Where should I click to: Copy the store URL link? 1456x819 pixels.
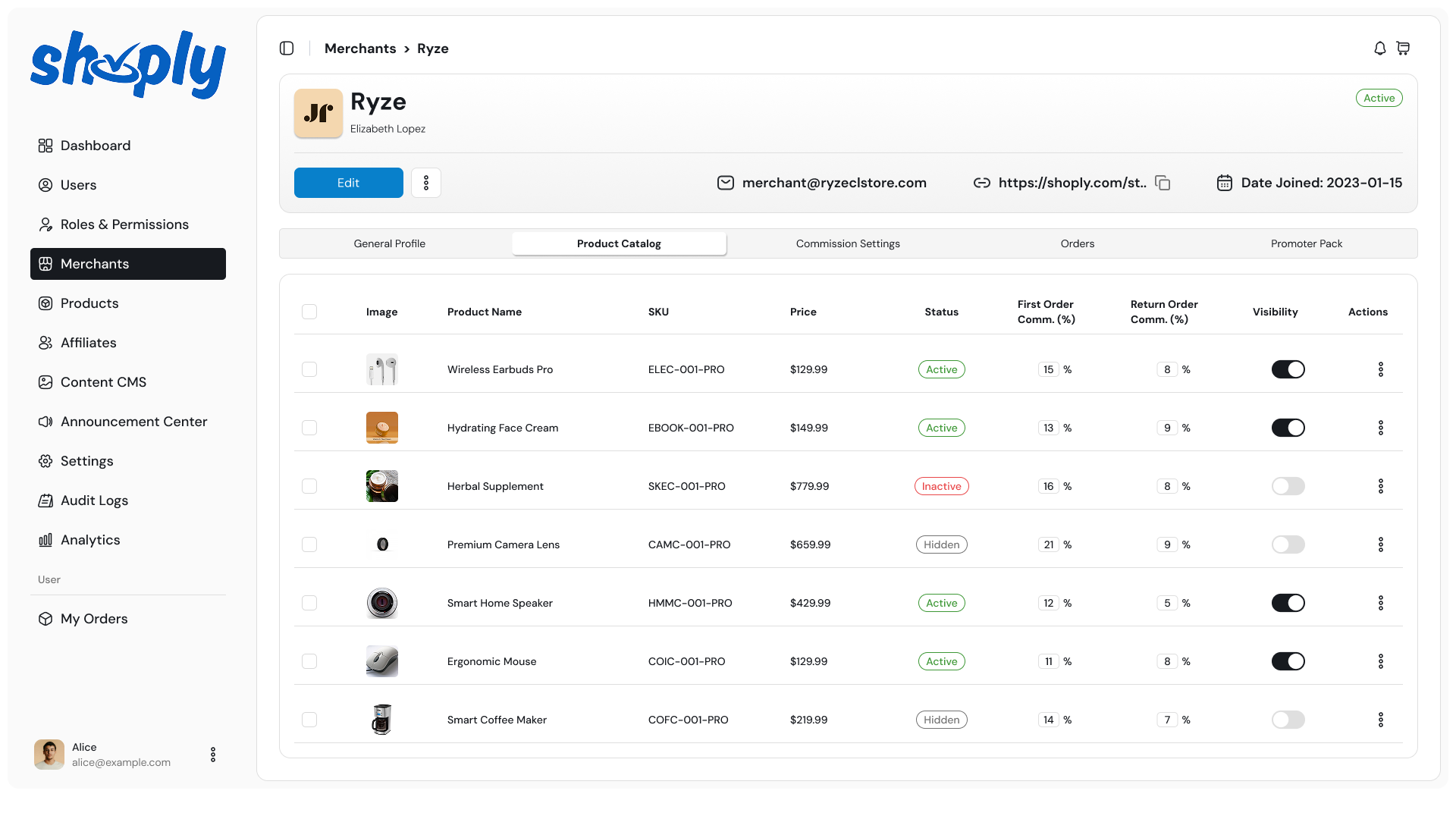coord(1163,183)
